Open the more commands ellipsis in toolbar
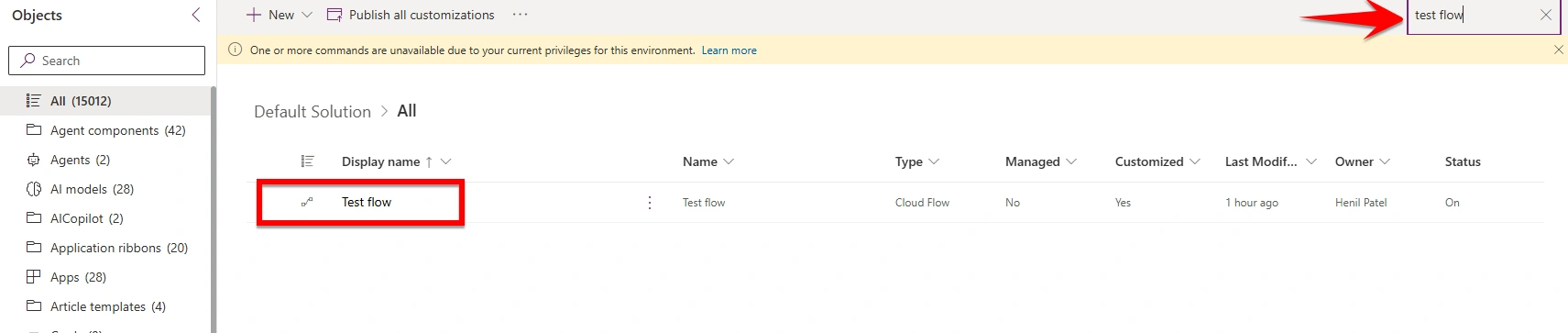 (520, 15)
